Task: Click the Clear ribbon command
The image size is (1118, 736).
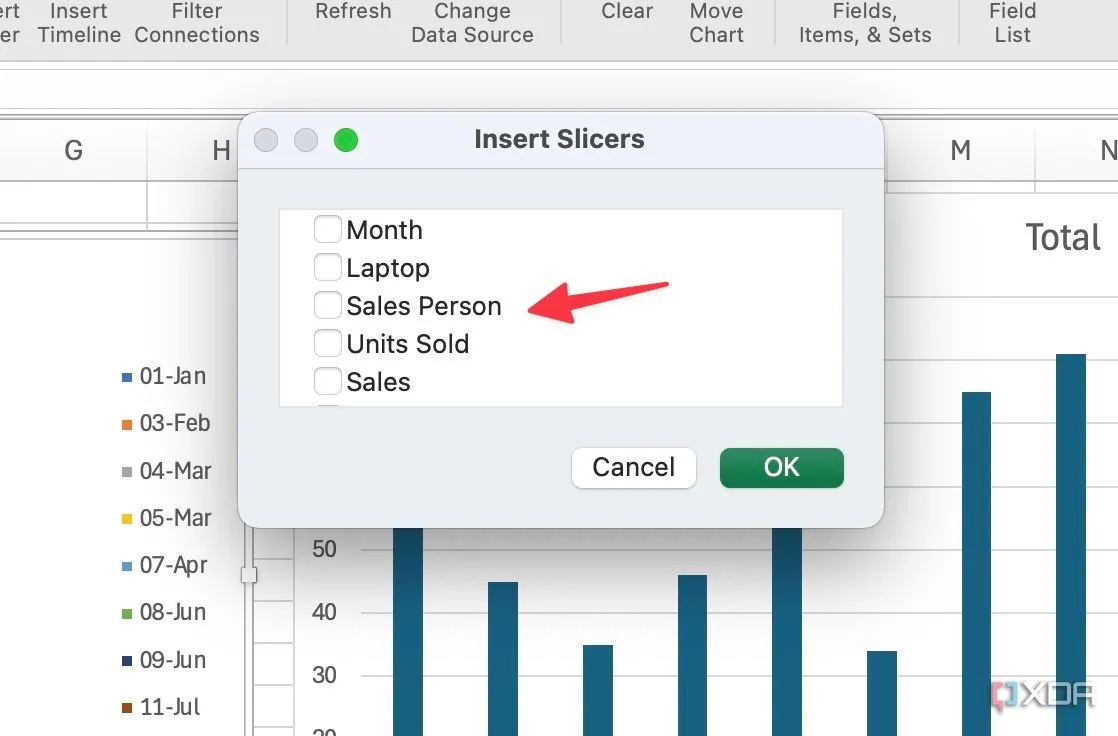Action: coord(627,11)
